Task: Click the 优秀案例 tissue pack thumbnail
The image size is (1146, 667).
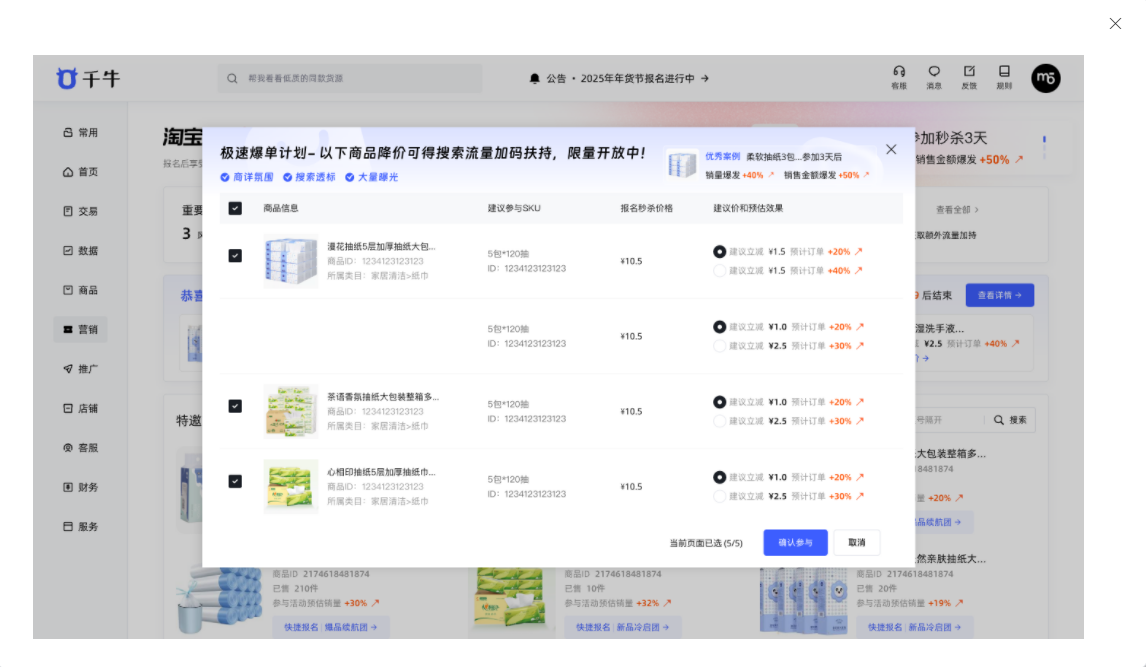Action: point(682,164)
